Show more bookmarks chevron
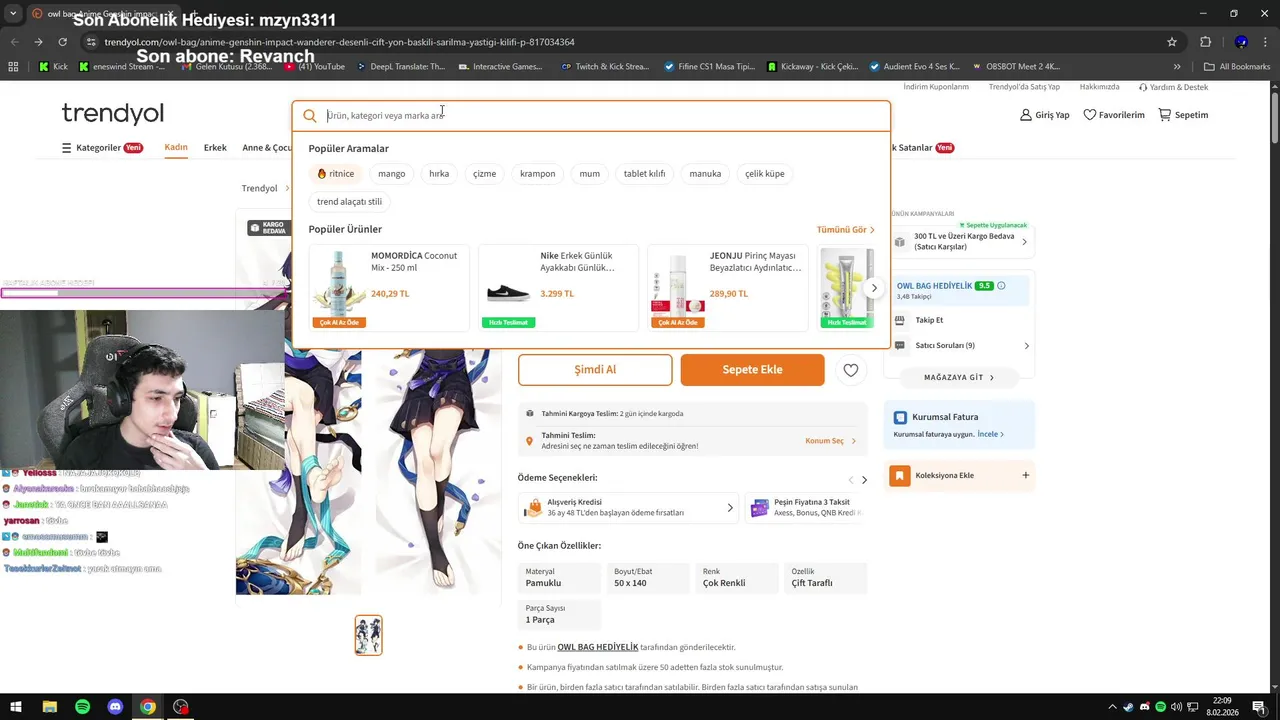Viewport: 1280px width, 720px height. click(x=1177, y=67)
